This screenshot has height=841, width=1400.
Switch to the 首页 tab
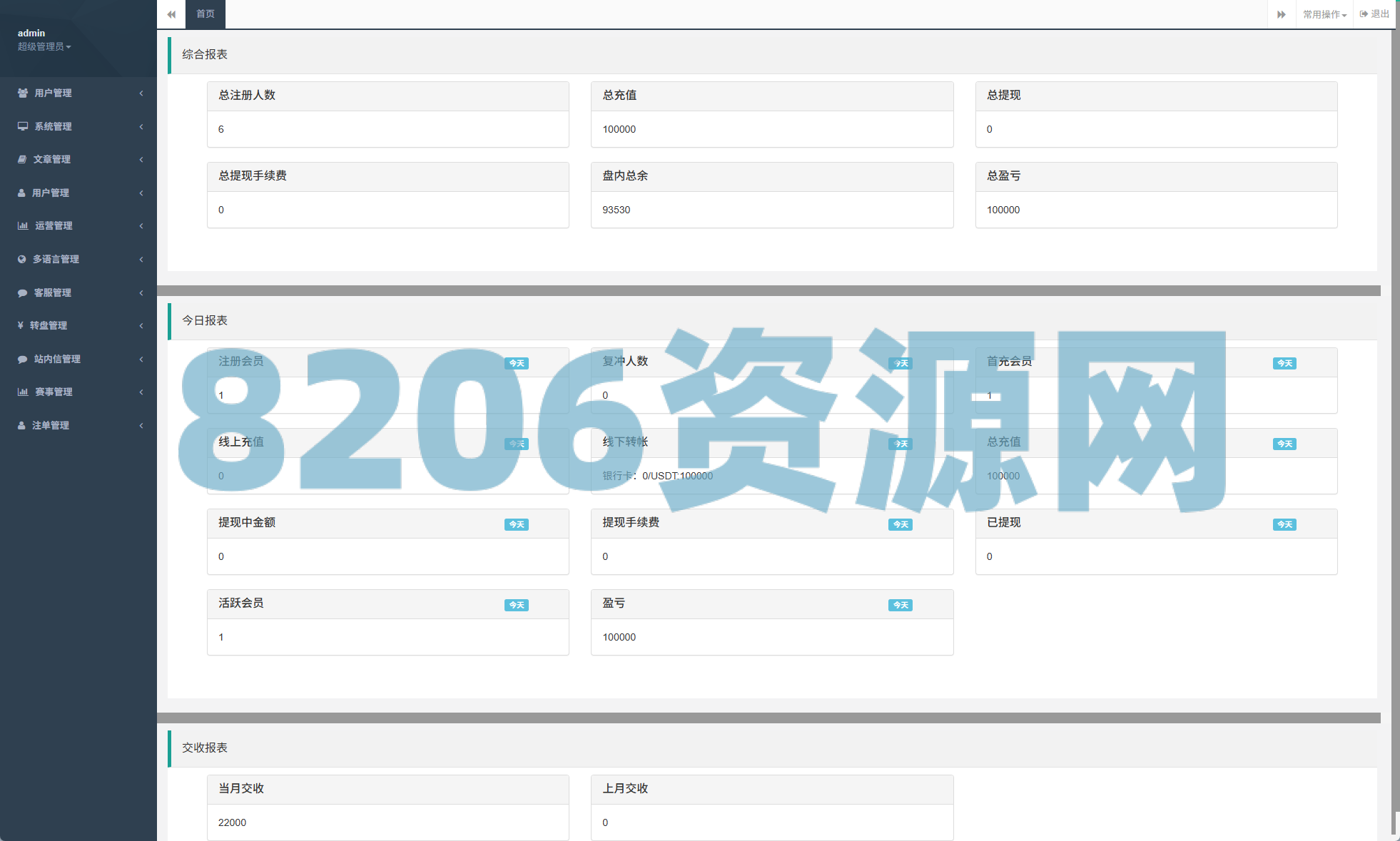click(206, 14)
